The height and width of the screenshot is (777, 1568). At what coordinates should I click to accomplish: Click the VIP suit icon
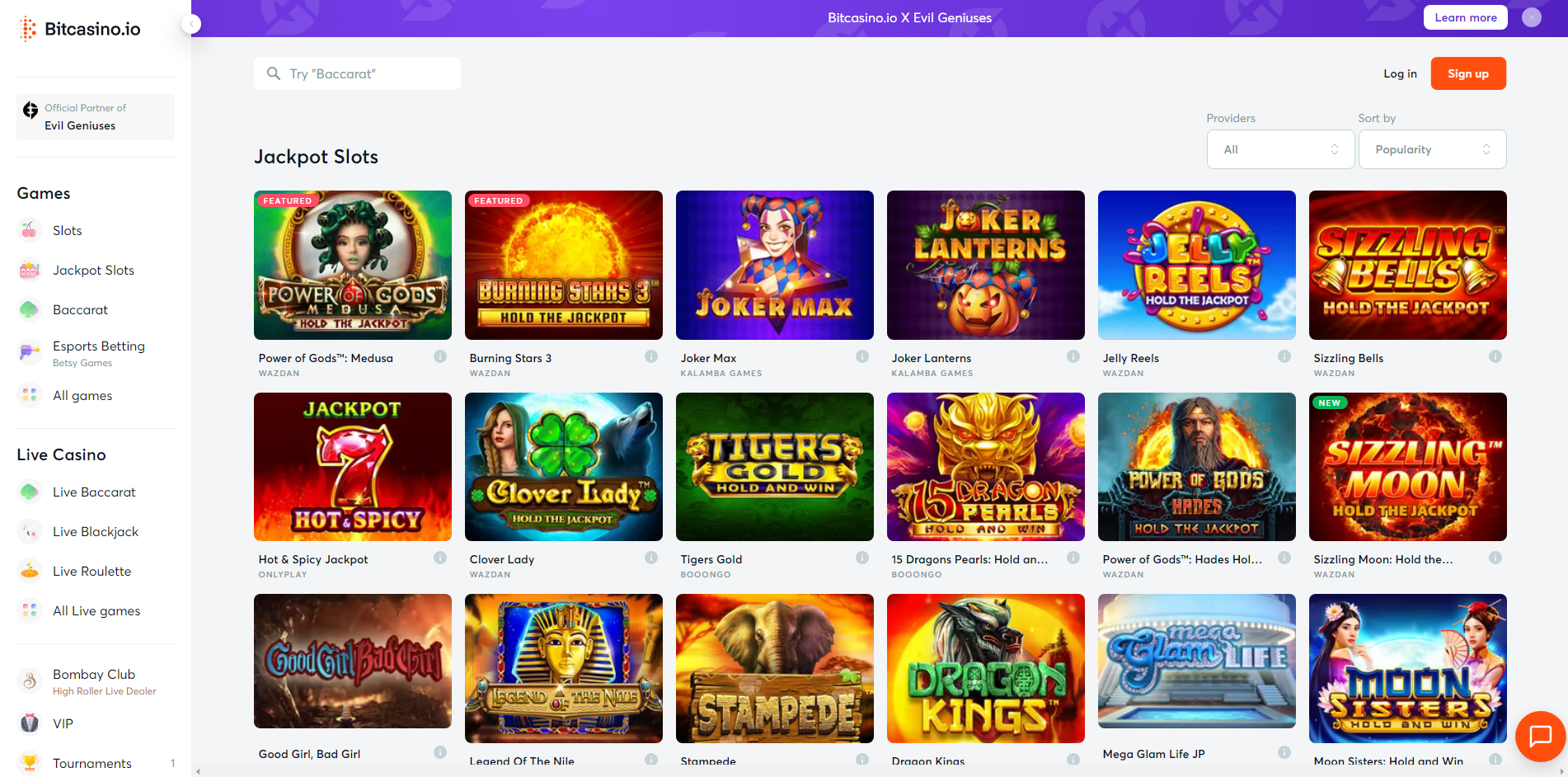(x=29, y=723)
